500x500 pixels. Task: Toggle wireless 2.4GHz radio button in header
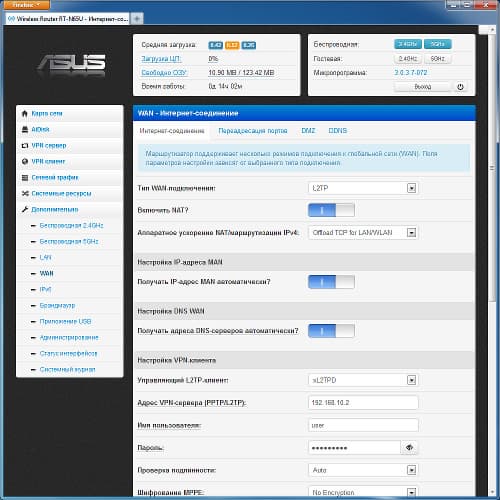click(408, 44)
